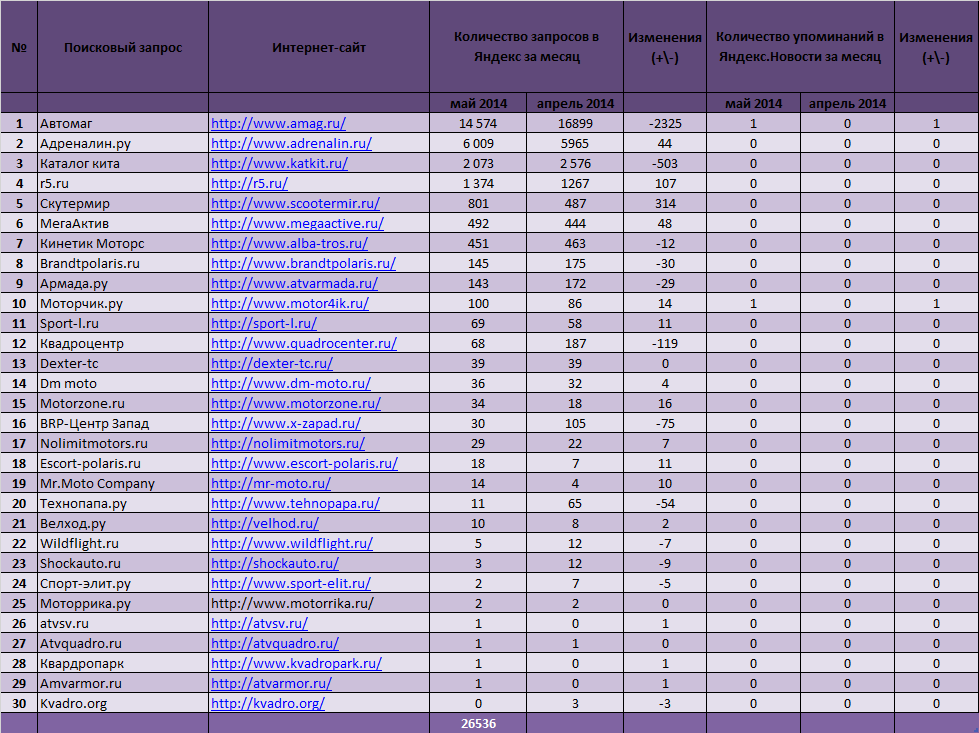
Task: Click the http://r5.ru/ link
Action: (x=249, y=184)
